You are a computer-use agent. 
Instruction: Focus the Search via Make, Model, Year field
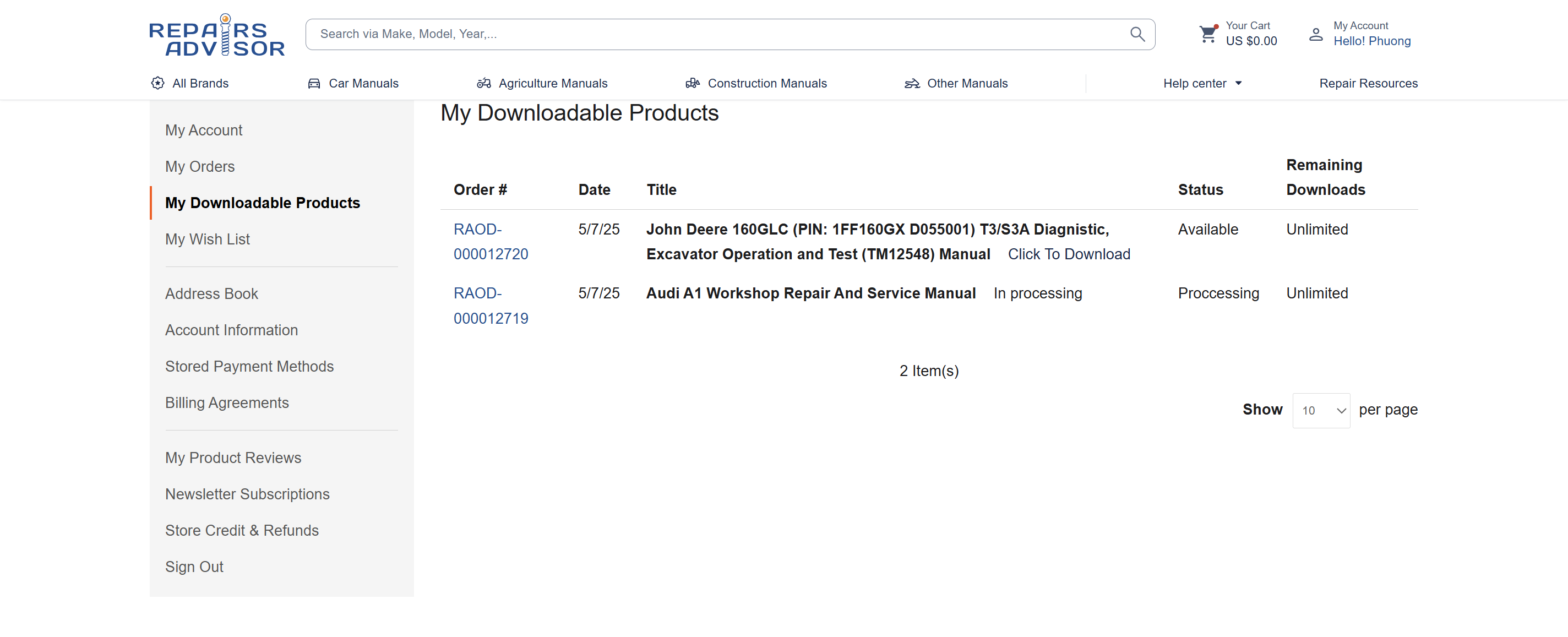point(731,34)
